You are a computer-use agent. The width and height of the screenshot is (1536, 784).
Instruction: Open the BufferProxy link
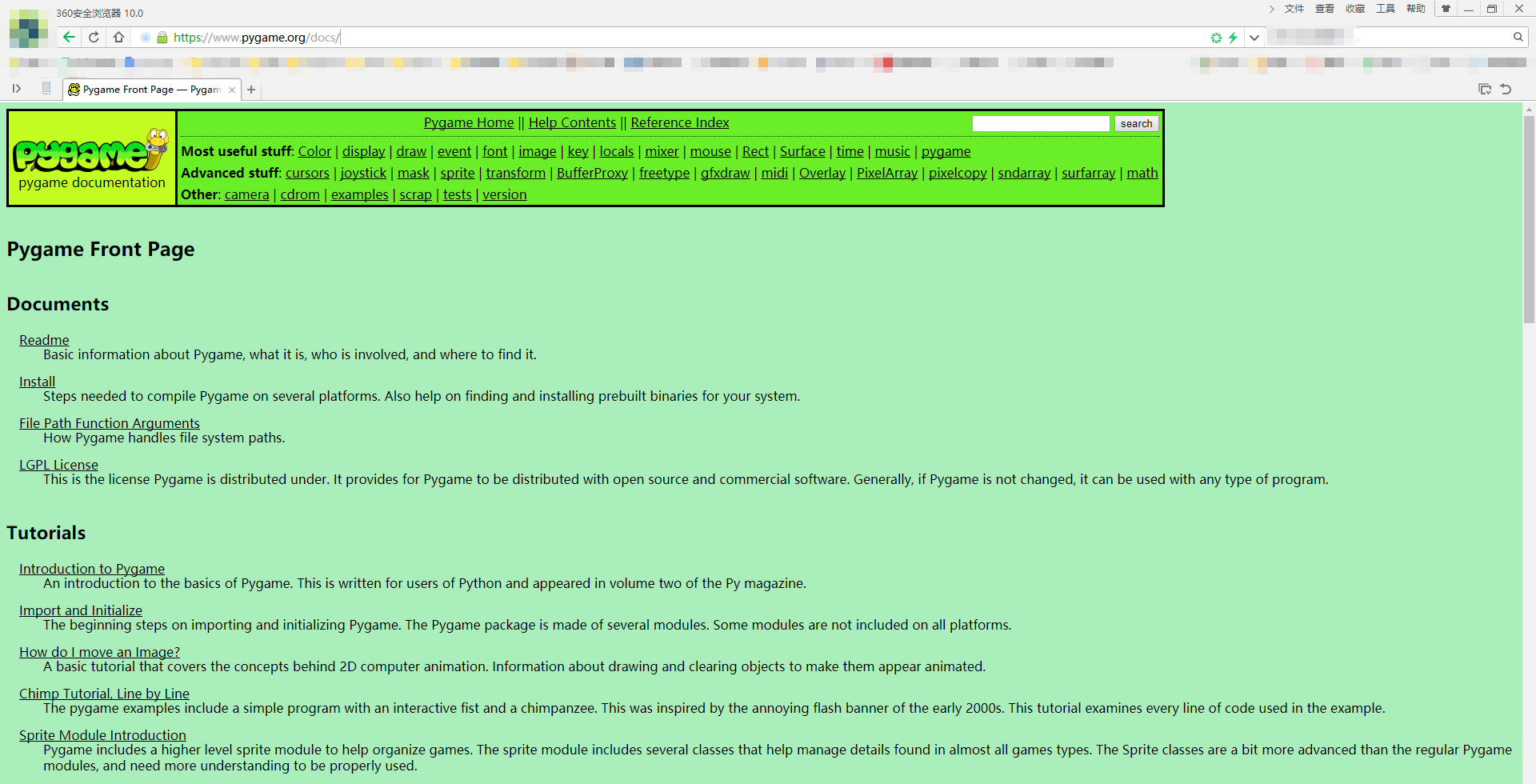click(592, 173)
